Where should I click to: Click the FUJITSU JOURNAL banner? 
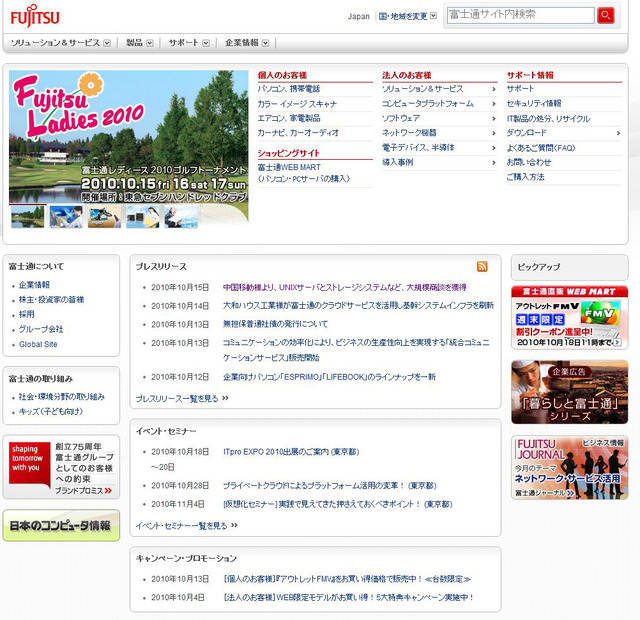point(569,467)
